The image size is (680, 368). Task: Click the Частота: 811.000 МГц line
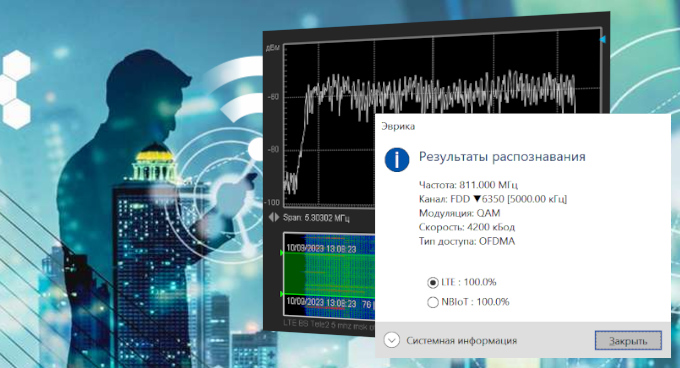468,185
